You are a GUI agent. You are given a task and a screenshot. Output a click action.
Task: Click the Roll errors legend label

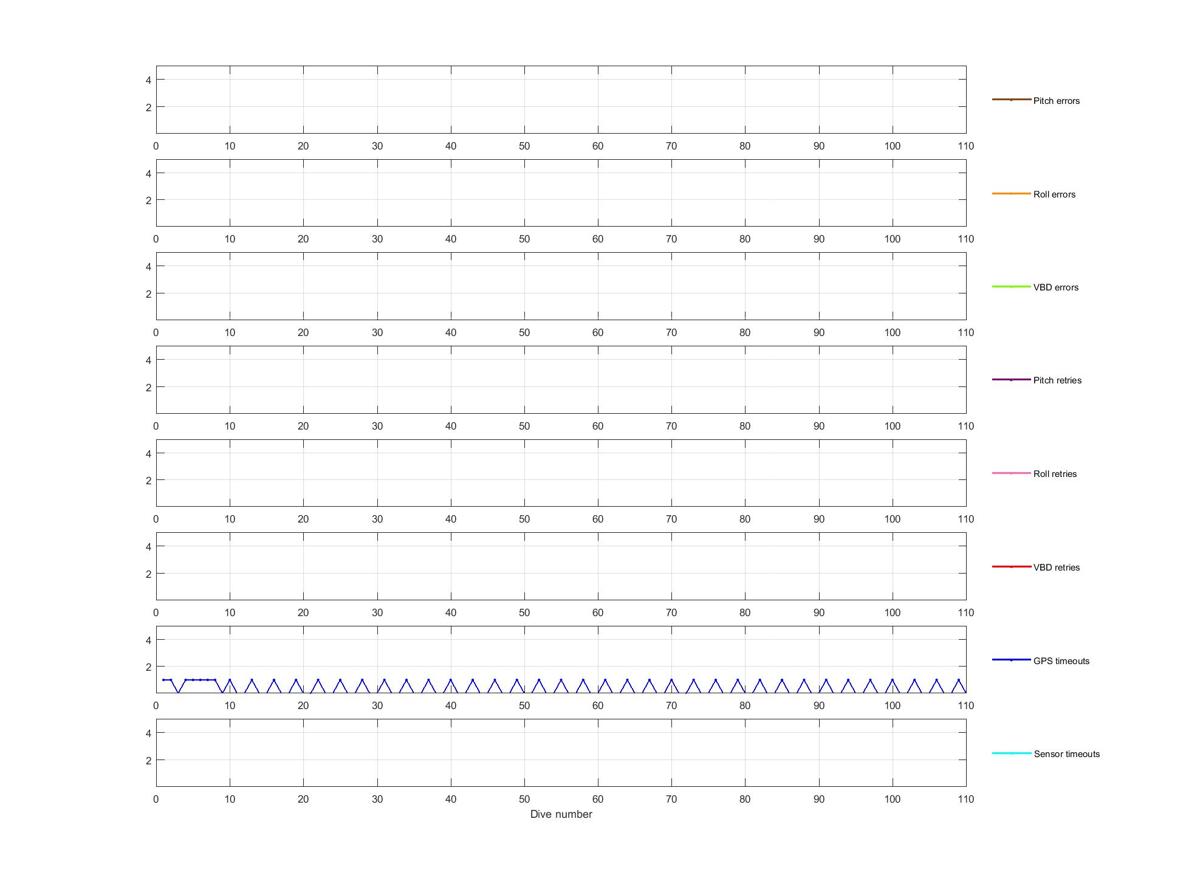tap(1054, 194)
